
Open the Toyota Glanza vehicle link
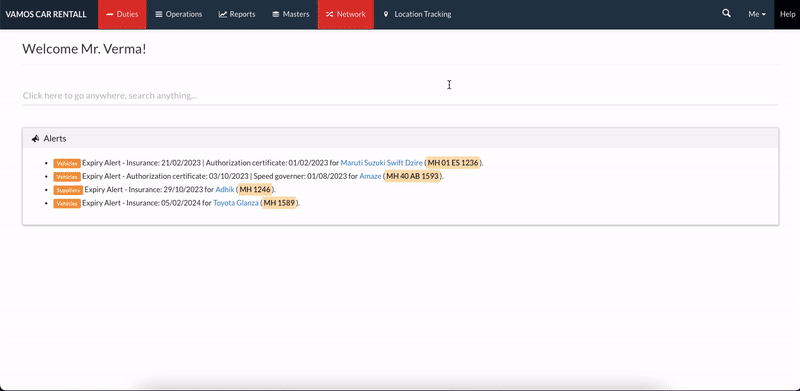tap(236, 203)
